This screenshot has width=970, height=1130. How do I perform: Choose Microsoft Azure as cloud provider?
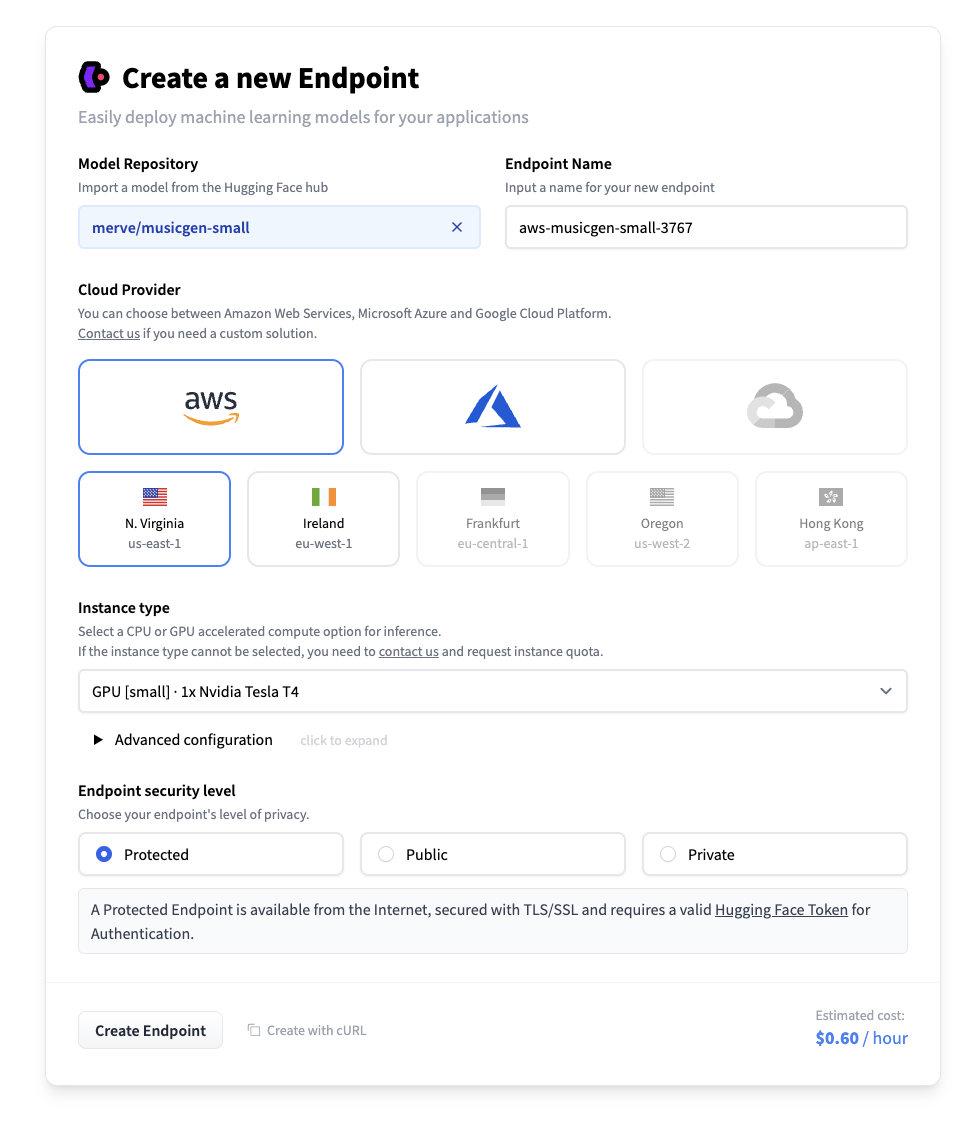(x=493, y=407)
